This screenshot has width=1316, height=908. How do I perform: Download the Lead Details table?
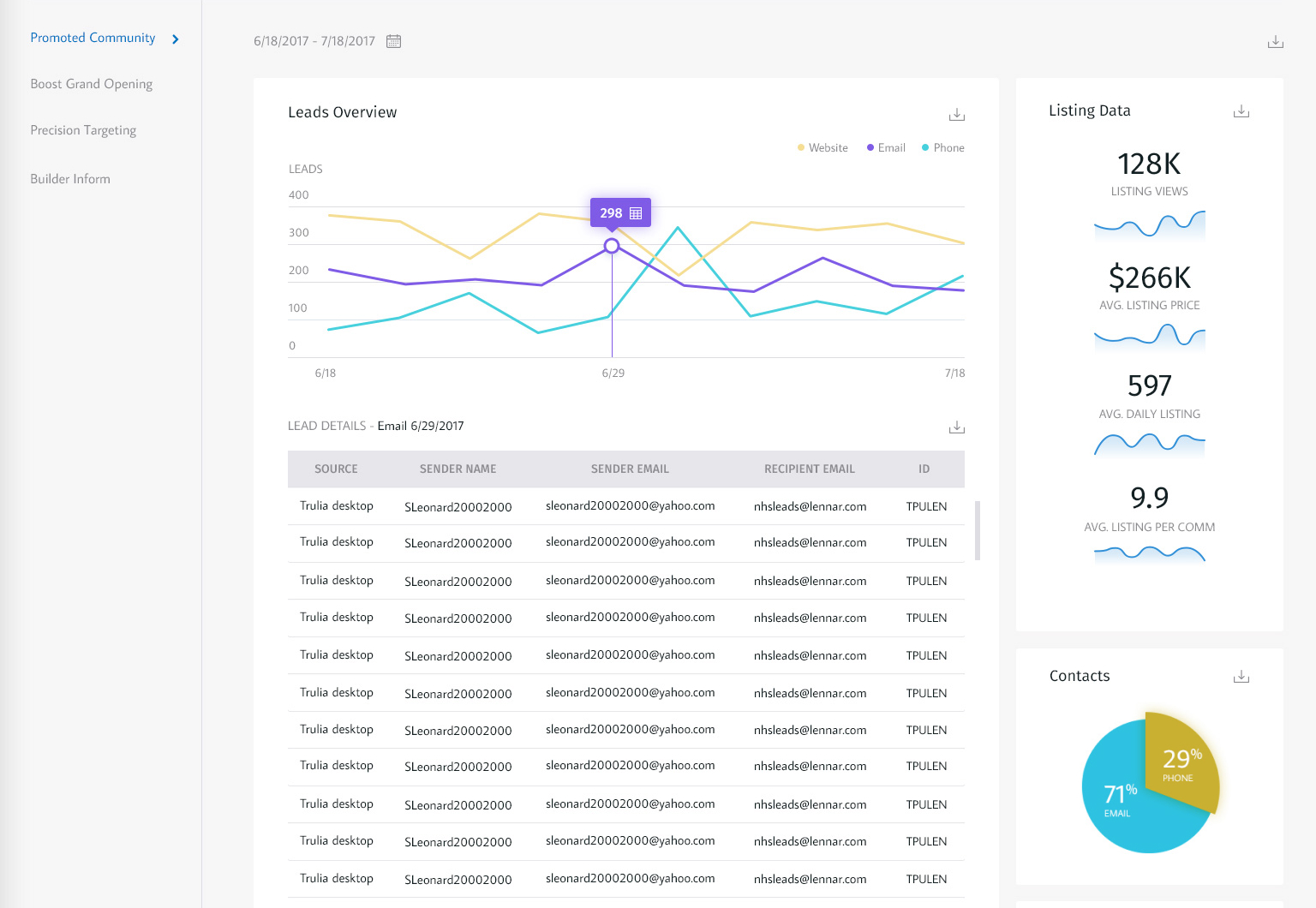[956, 427]
